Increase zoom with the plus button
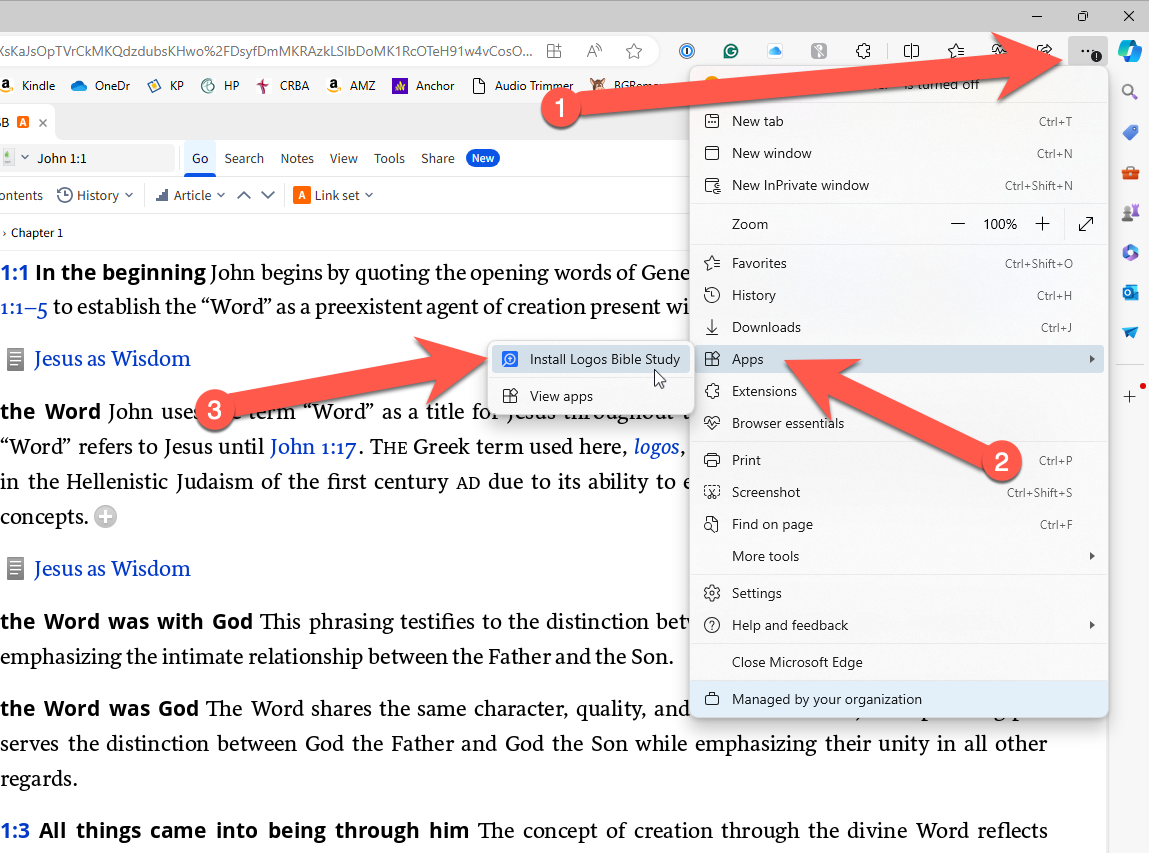Viewport: 1149px width, 853px height. click(1042, 224)
